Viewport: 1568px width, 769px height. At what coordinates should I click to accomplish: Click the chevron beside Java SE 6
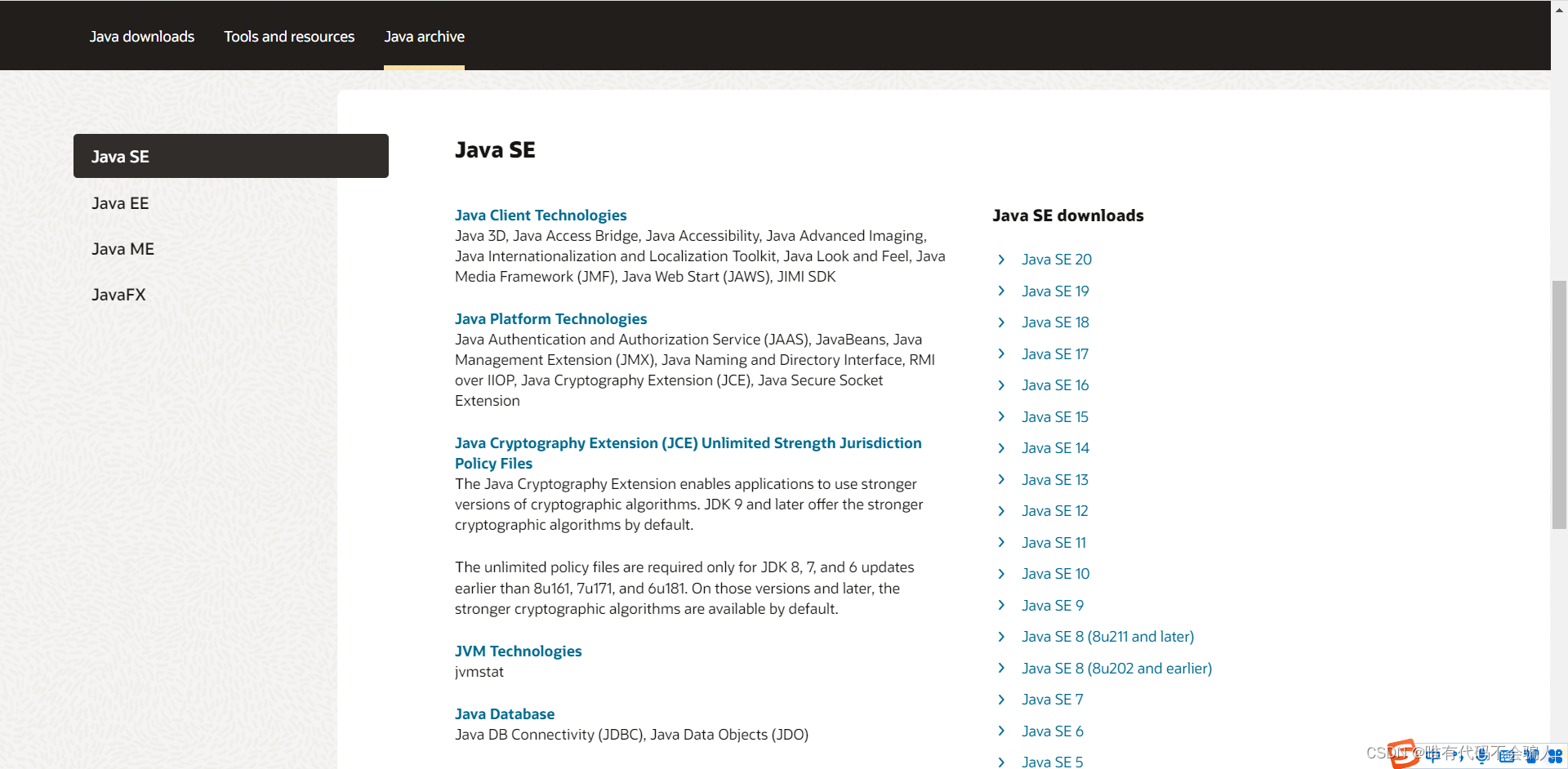click(x=1001, y=731)
